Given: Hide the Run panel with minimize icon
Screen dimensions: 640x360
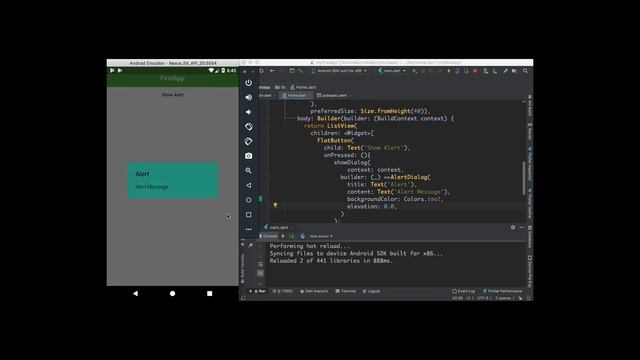Looking at the screenshot, I should coord(522,227).
